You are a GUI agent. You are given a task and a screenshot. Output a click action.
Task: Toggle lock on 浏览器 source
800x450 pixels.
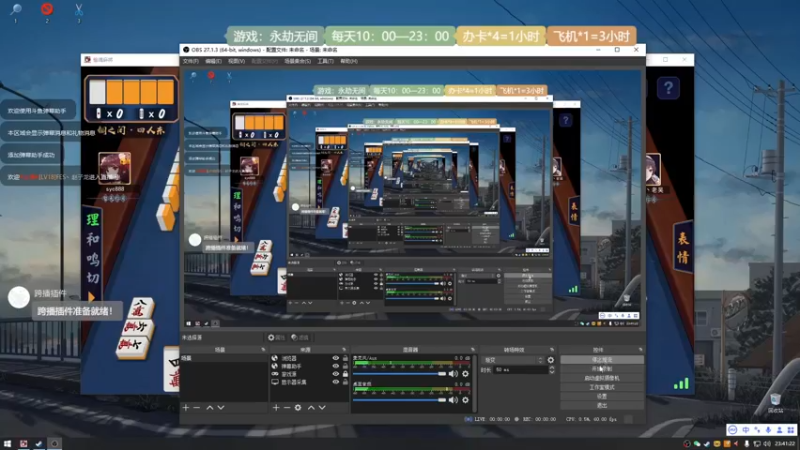345,358
